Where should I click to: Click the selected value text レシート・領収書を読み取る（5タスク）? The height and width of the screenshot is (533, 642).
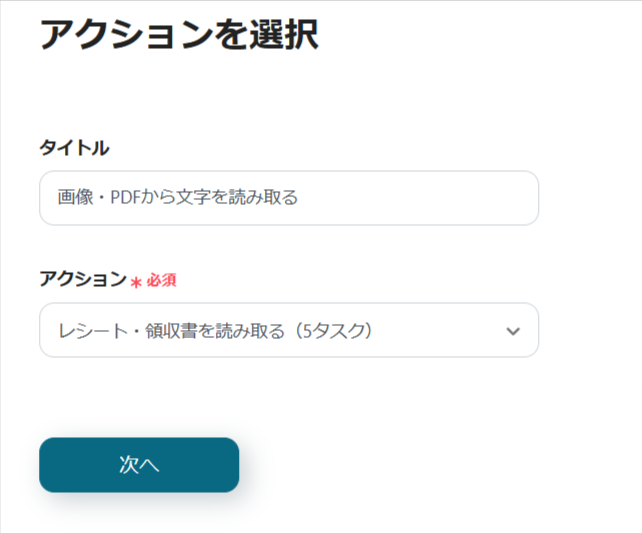215,331
